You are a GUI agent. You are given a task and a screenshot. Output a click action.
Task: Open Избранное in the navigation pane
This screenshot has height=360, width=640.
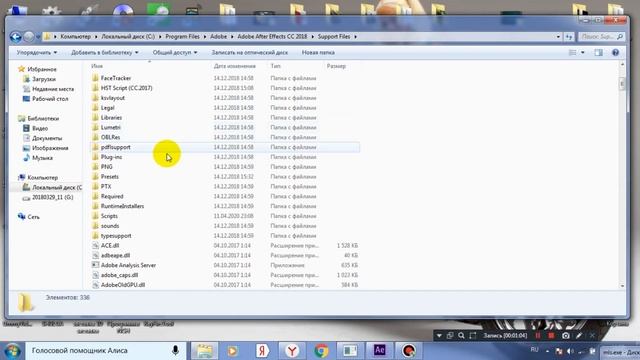point(42,69)
